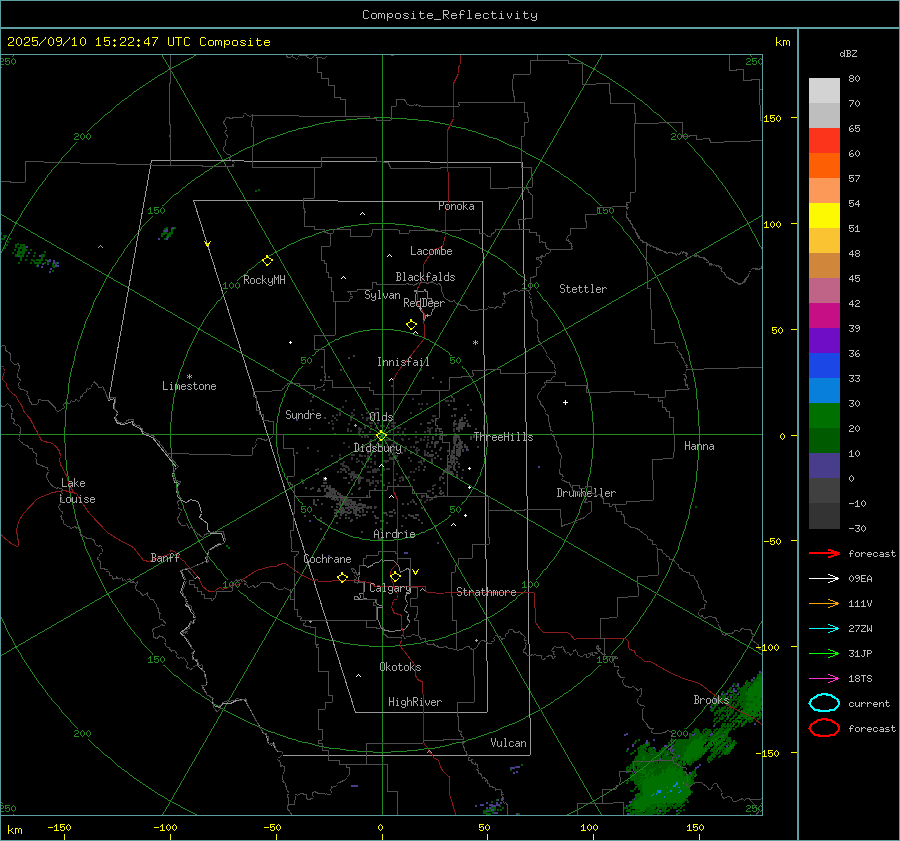
Task: Click the Didsbury label
Action: click(378, 448)
